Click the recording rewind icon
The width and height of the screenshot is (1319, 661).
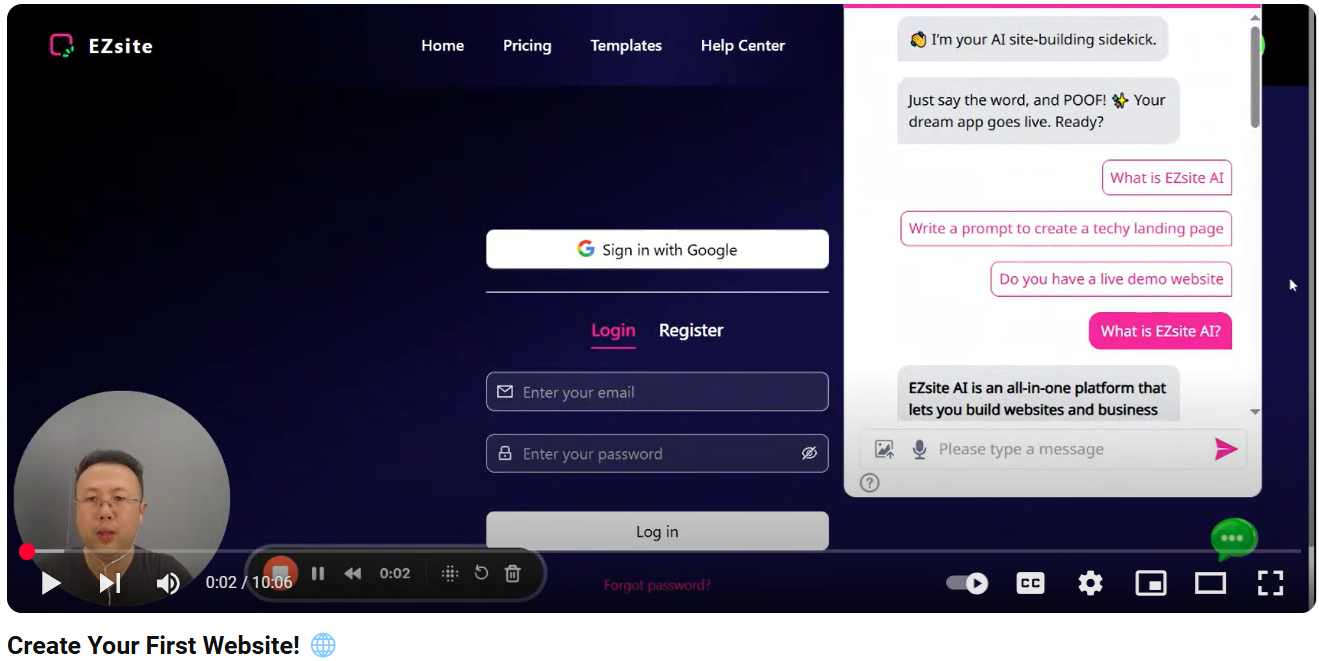[x=353, y=573]
